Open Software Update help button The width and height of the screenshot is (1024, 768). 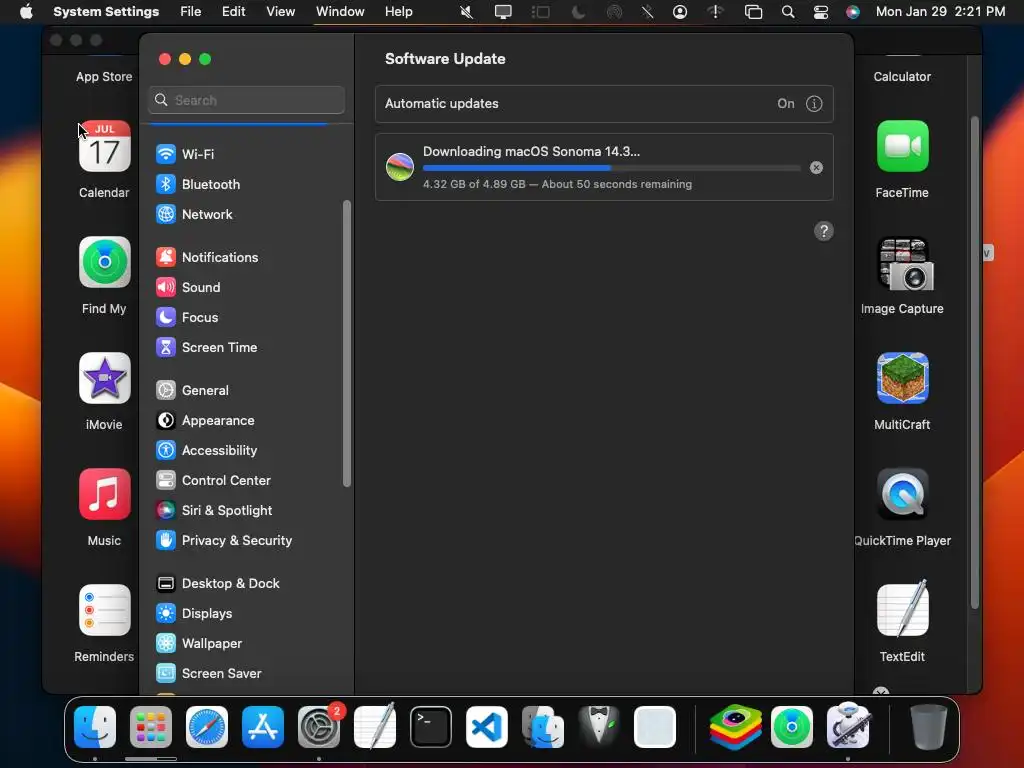824,231
